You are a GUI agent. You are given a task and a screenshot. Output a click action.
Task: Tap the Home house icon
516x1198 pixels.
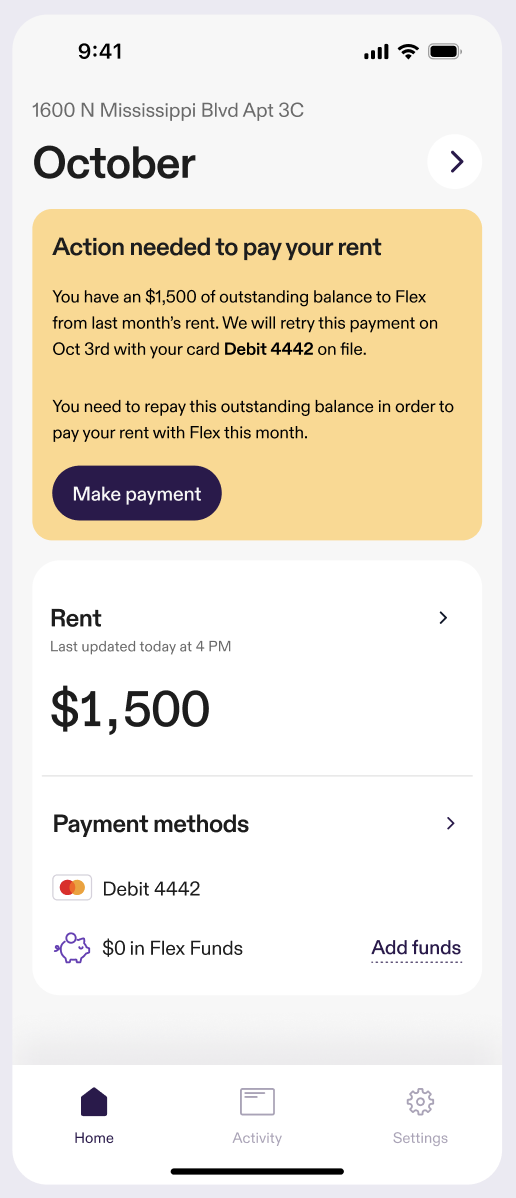click(x=94, y=1102)
